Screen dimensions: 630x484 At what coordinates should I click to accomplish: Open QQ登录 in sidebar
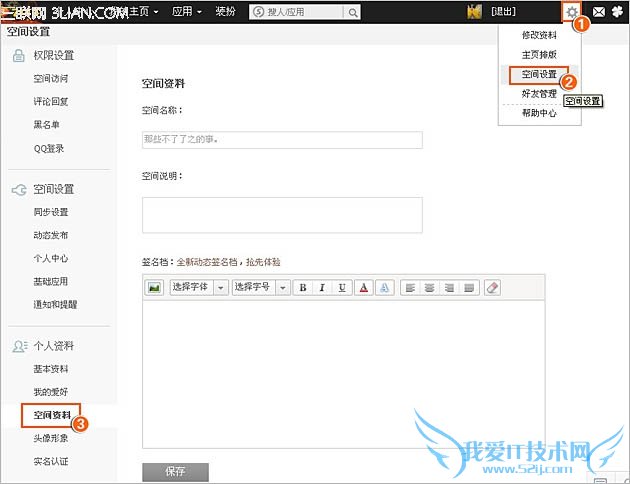click(x=49, y=148)
